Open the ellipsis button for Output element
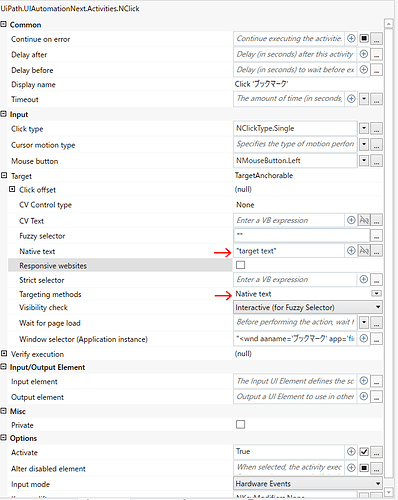398x500 pixels. (x=376, y=397)
